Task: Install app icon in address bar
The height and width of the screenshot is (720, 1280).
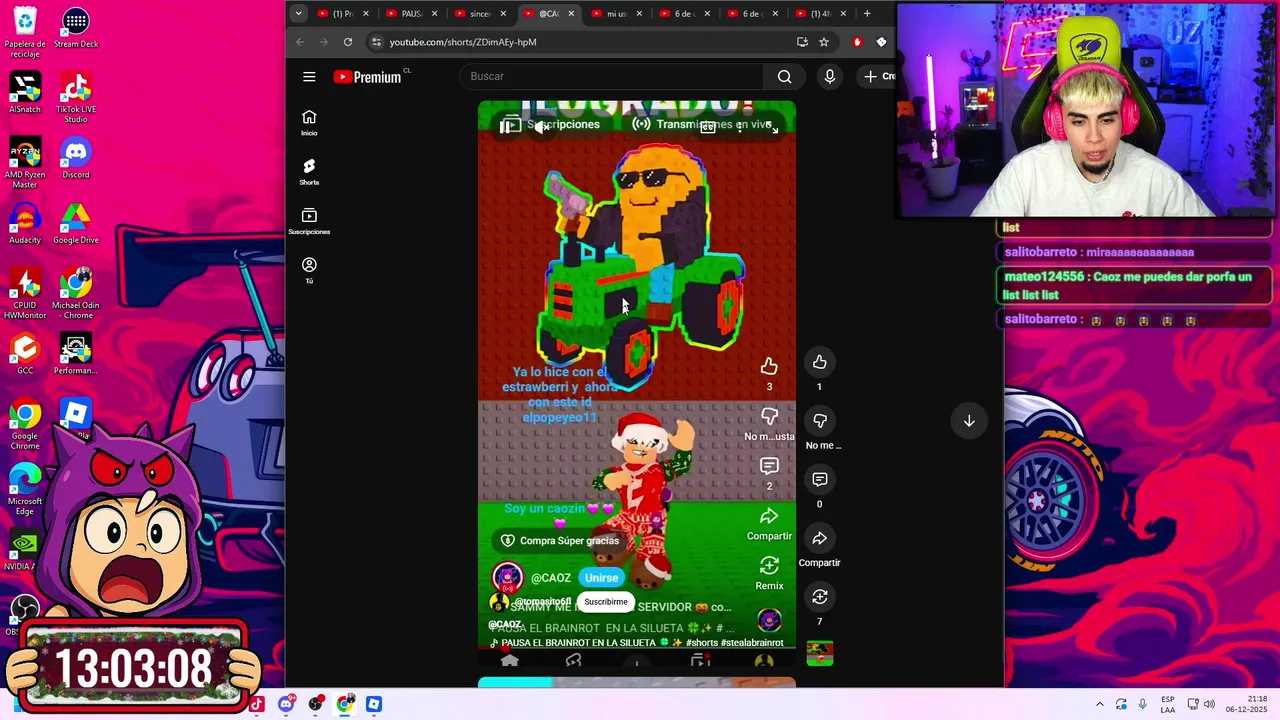Action: click(802, 42)
